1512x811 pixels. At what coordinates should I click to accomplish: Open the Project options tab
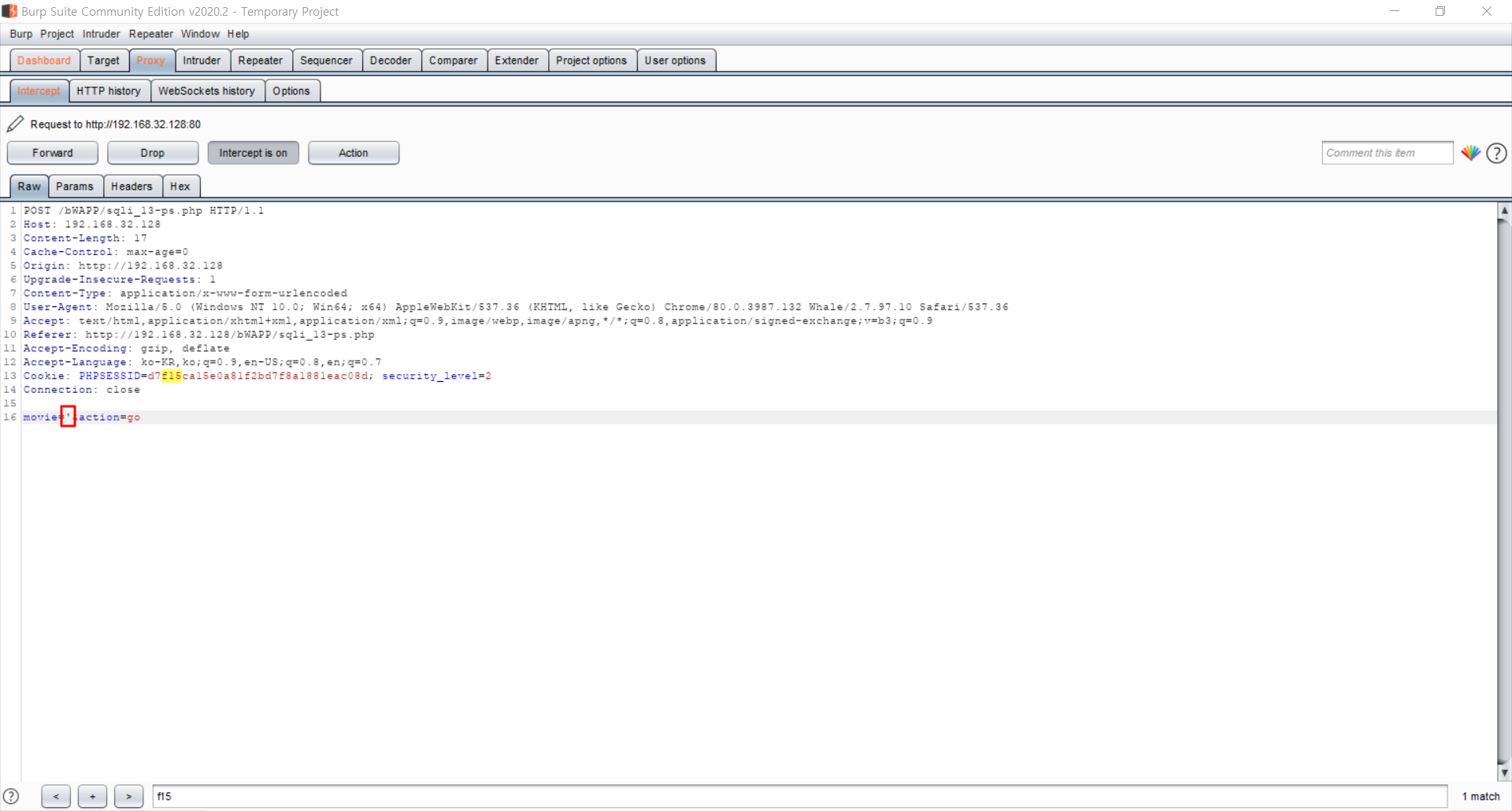591,61
